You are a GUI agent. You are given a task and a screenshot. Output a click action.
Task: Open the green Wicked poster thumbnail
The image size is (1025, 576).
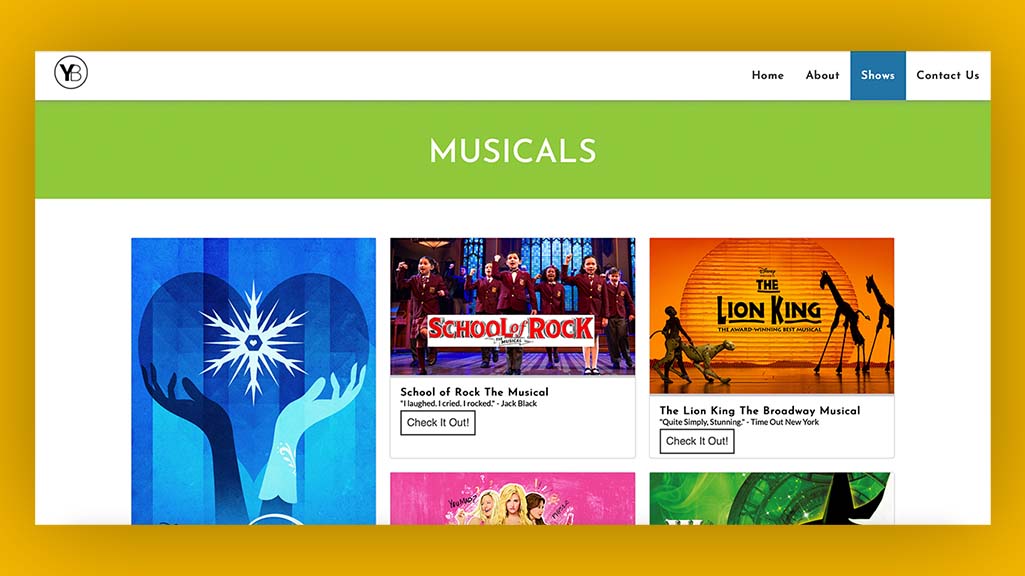tap(770, 498)
